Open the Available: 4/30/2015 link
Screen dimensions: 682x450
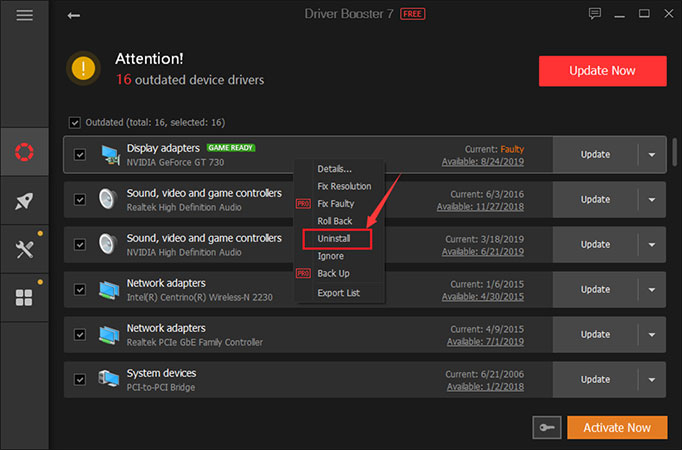[483, 297]
